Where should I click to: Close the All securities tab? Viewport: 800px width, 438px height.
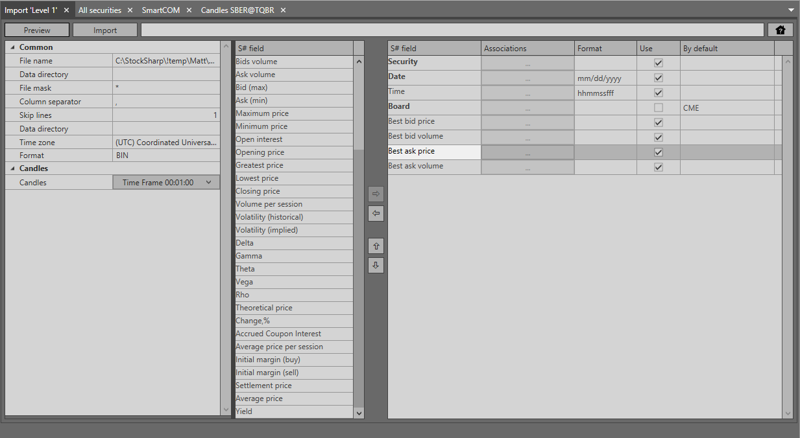point(130,10)
